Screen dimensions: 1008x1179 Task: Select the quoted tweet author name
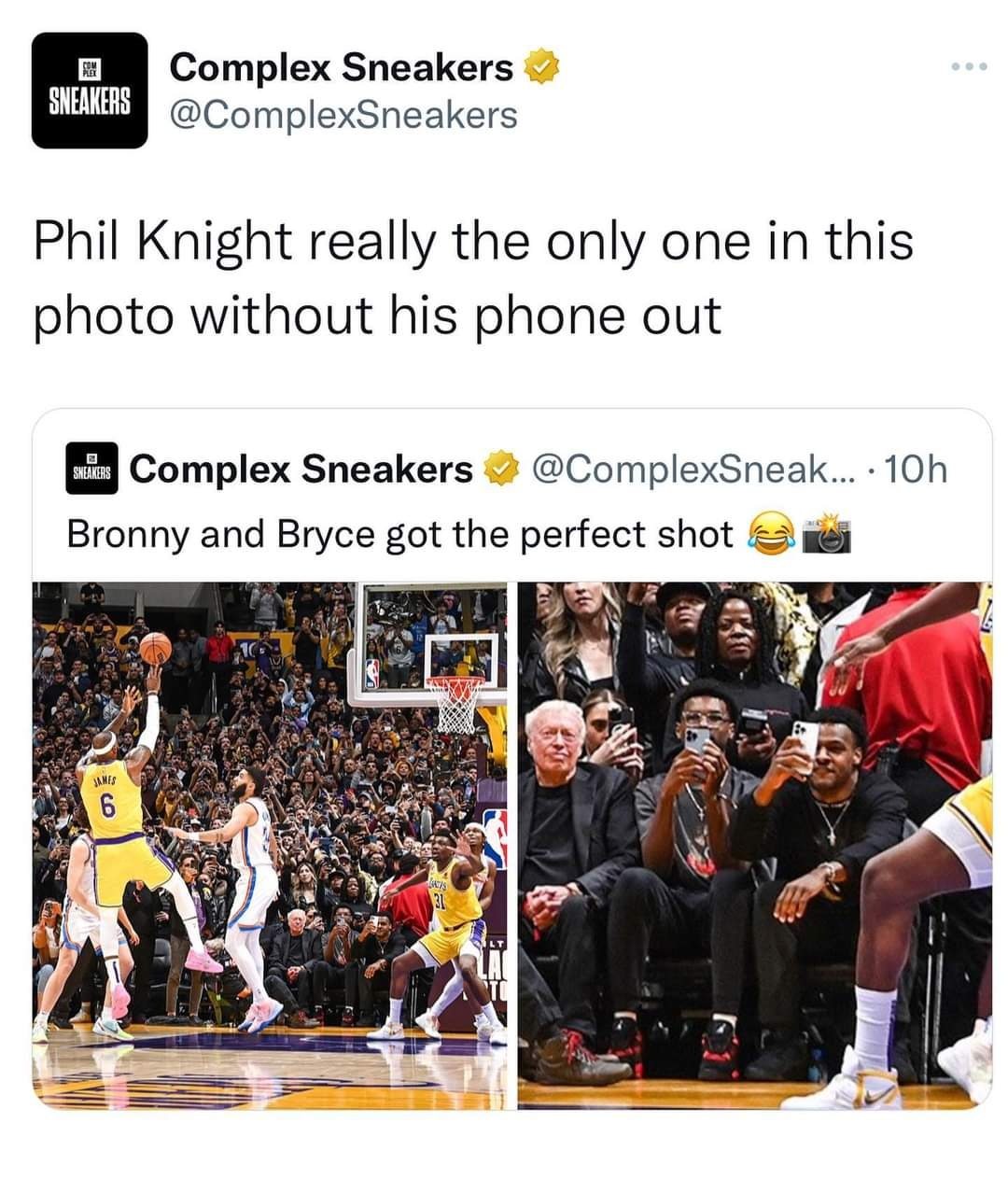pos(301,470)
